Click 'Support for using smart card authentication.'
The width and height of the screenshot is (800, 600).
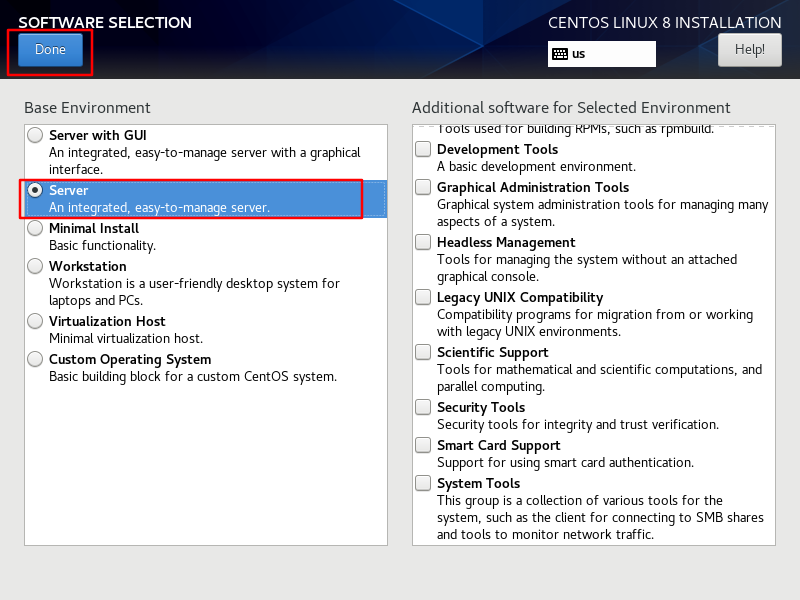pos(565,463)
